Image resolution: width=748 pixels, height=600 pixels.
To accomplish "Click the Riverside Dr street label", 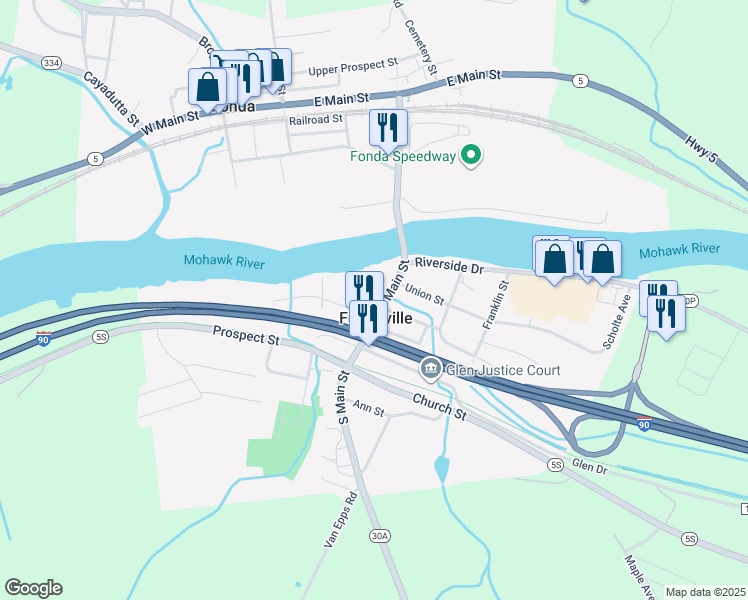I will pyautogui.click(x=449, y=265).
